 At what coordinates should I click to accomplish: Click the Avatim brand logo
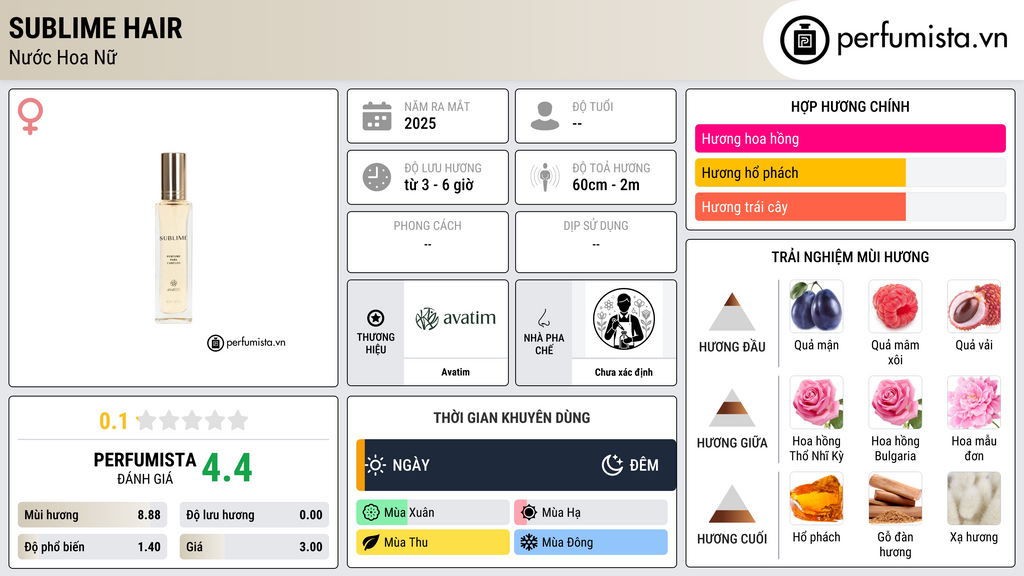point(455,319)
